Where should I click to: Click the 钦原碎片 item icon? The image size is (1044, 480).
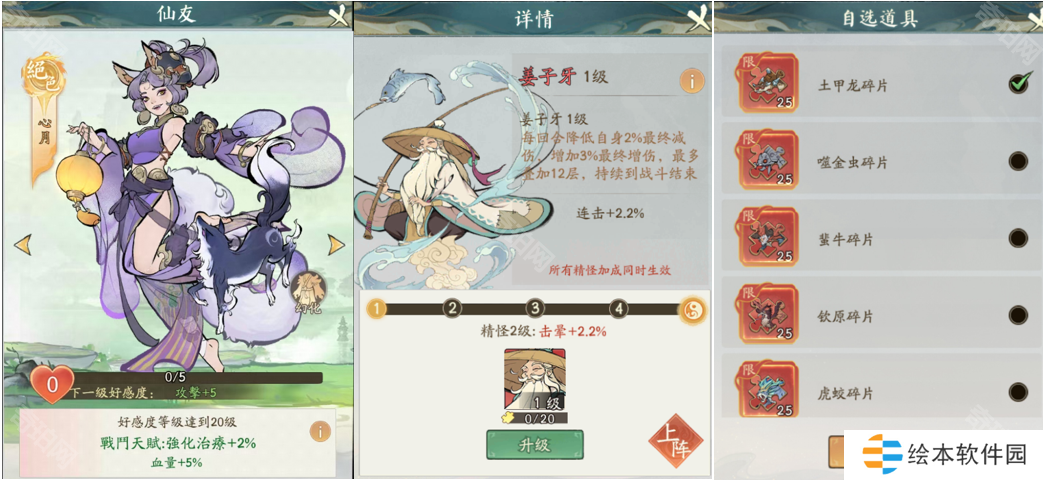pyautogui.click(x=766, y=314)
